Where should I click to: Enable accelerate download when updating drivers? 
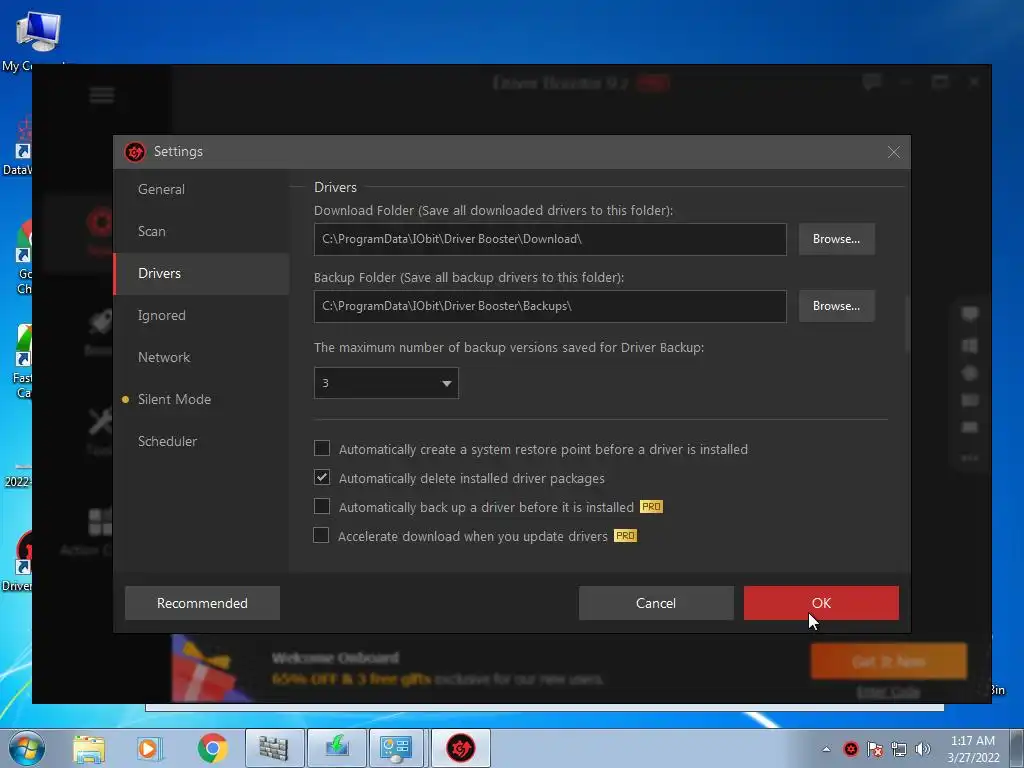321,536
